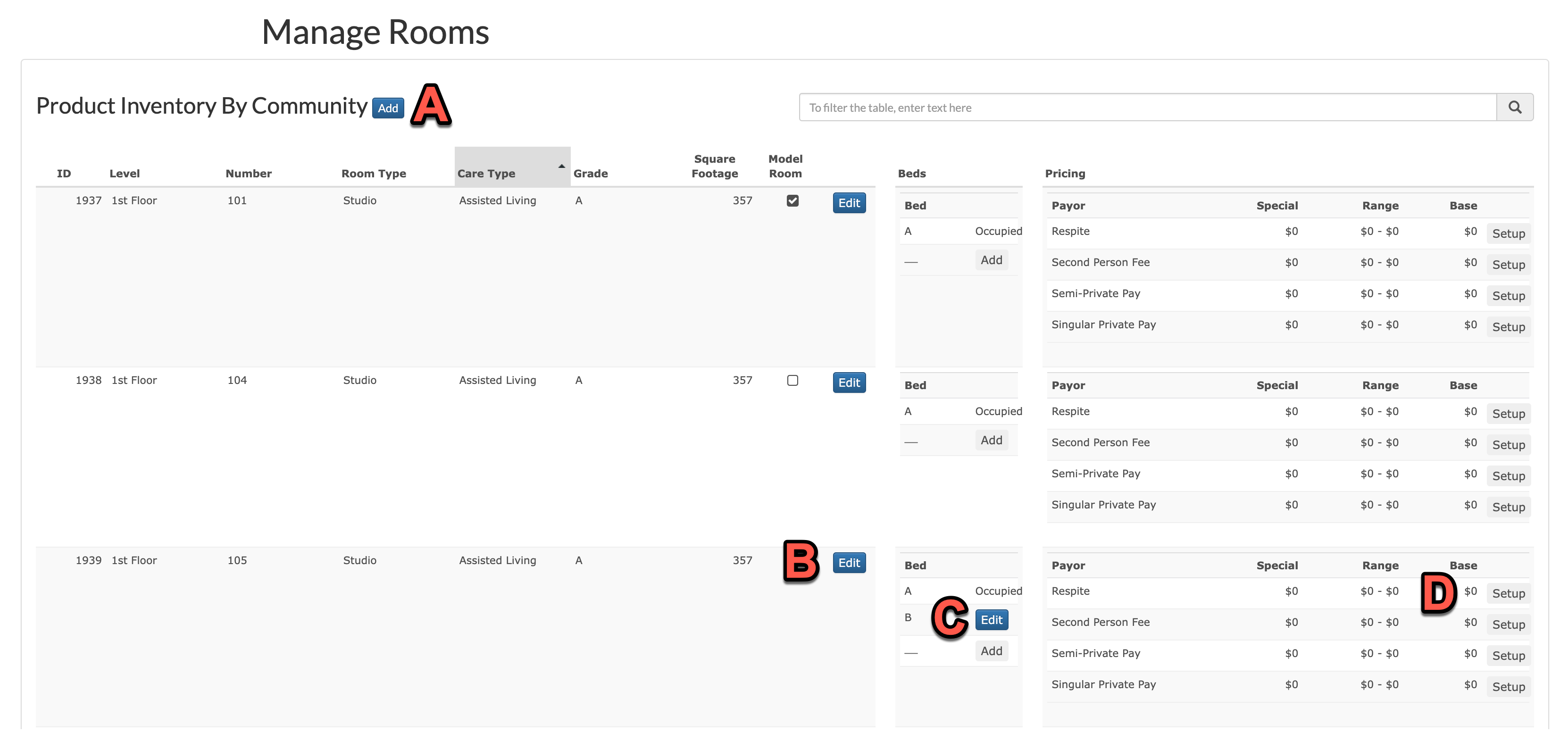Uncheck Model Room checkbox for room 101

click(x=792, y=201)
